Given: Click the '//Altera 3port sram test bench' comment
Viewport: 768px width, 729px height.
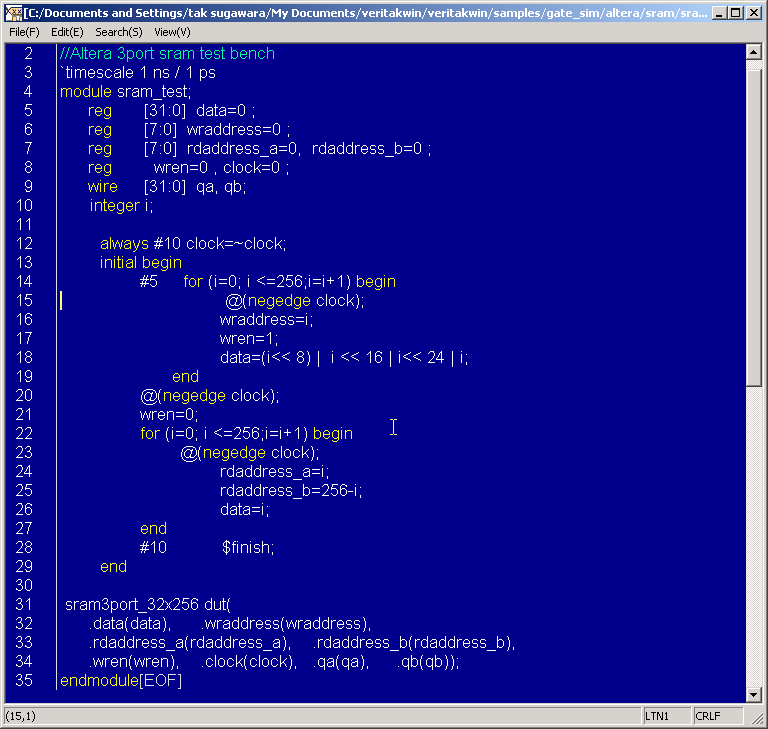Looking at the screenshot, I should tap(166, 53).
